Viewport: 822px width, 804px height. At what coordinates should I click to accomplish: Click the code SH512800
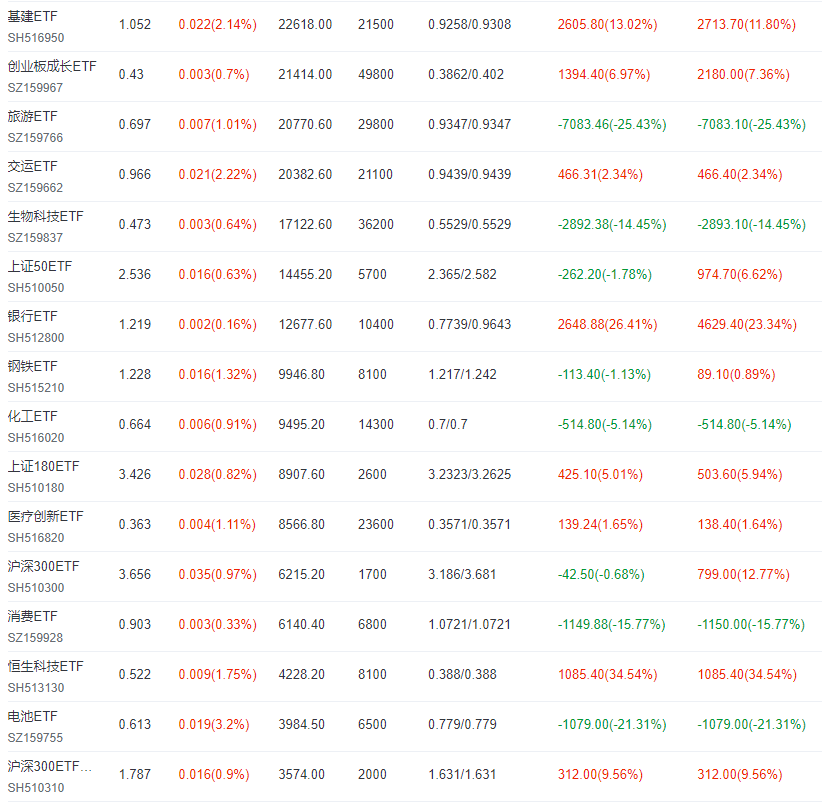(x=36, y=338)
